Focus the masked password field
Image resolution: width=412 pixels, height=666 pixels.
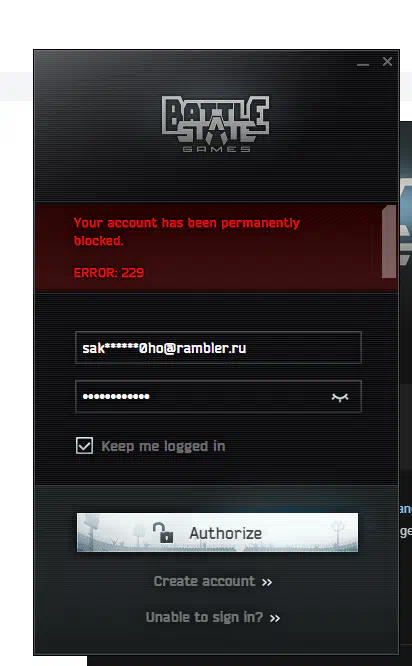(218, 397)
